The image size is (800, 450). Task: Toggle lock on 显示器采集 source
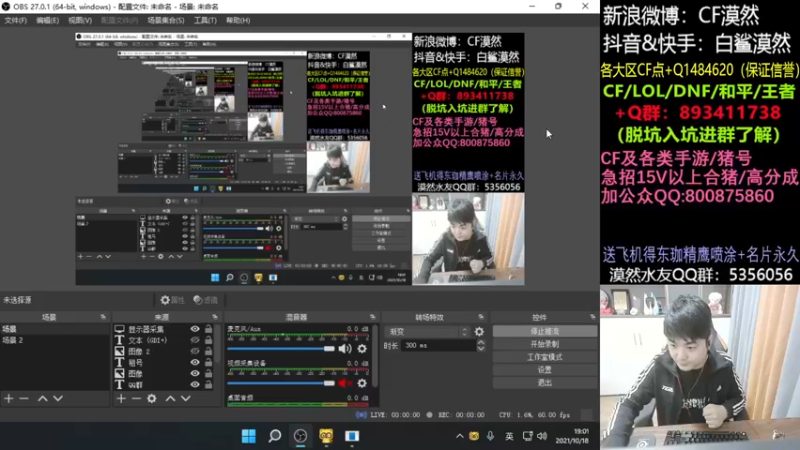[x=208, y=329]
